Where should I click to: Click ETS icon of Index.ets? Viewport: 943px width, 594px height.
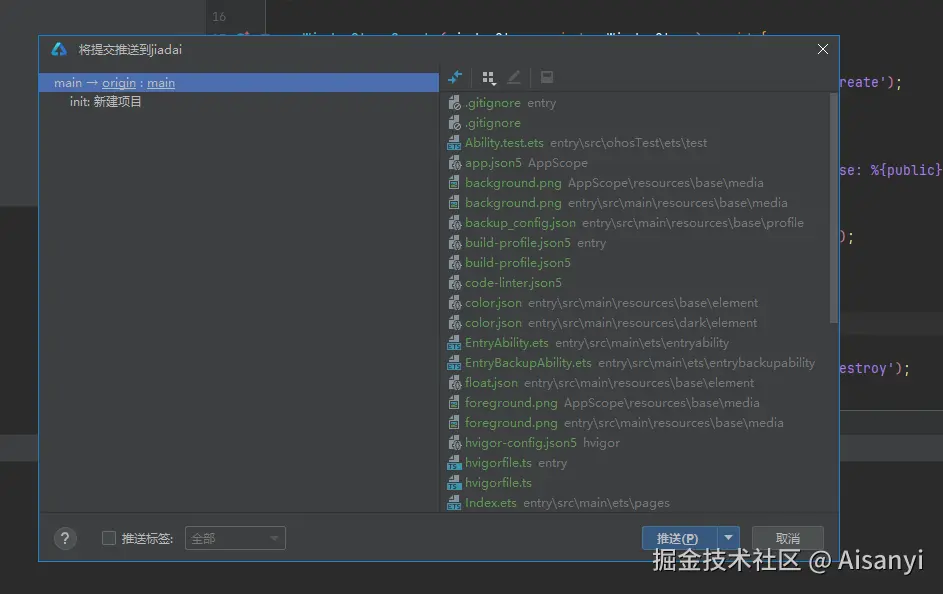[454, 503]
